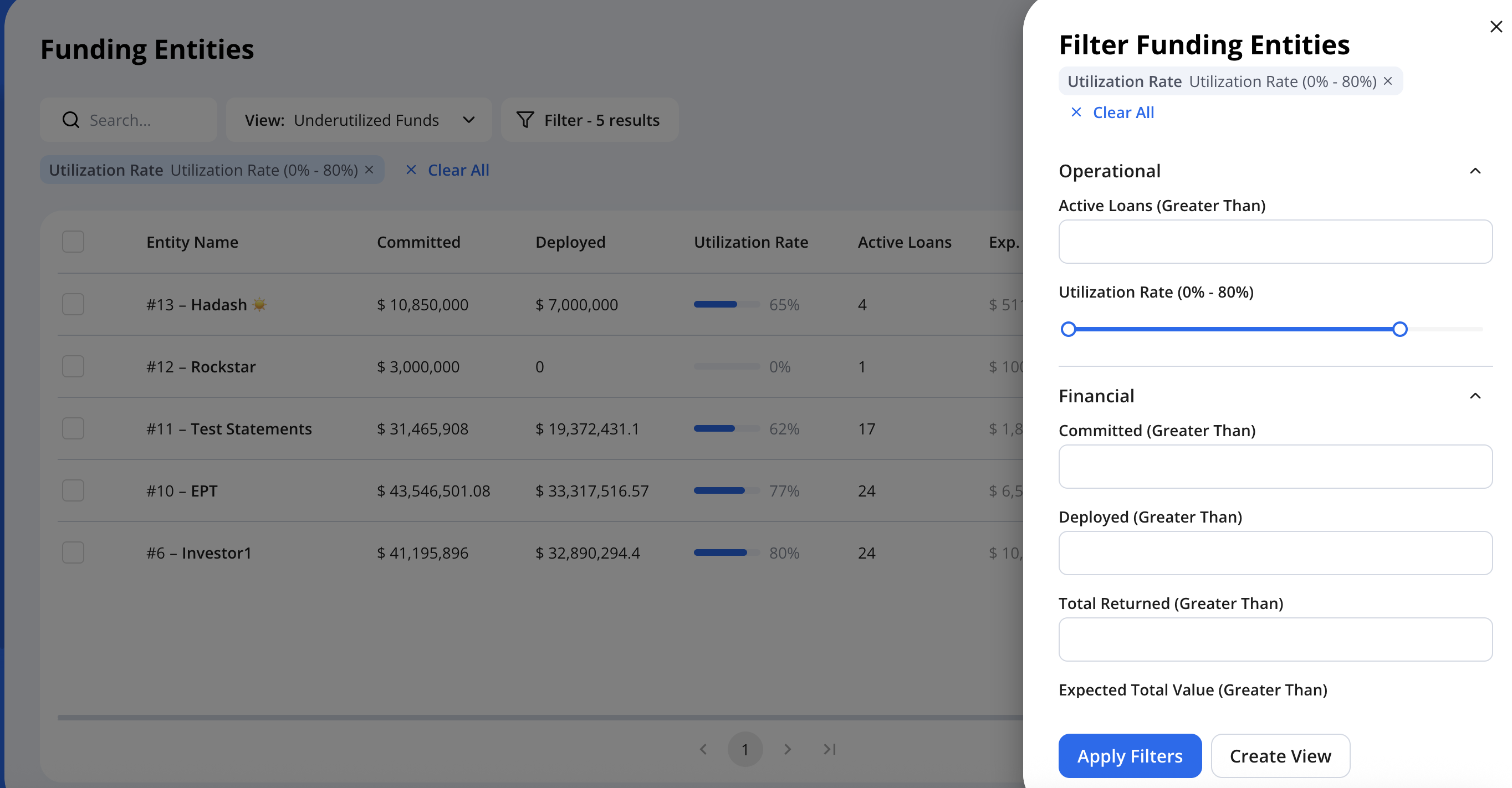Click the Deployed column header

coord(570,242)
